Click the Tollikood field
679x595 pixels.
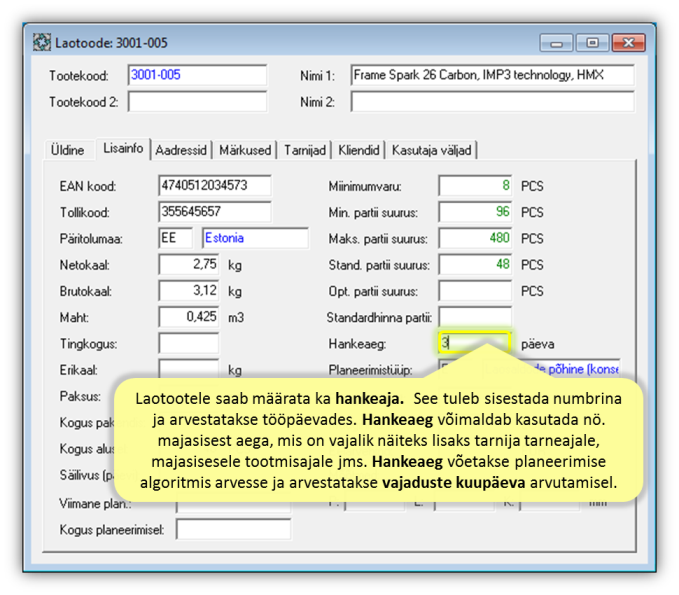pos(215,212)
